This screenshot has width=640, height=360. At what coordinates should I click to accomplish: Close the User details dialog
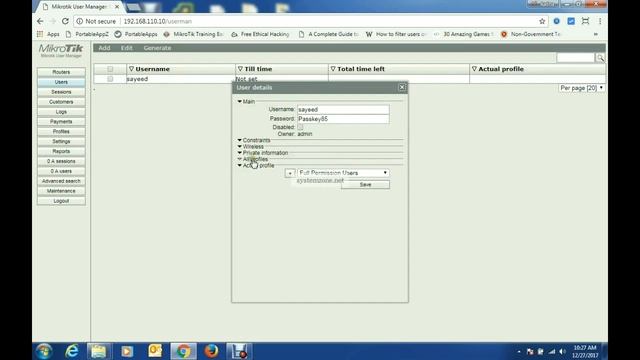[x=402, y=87]
